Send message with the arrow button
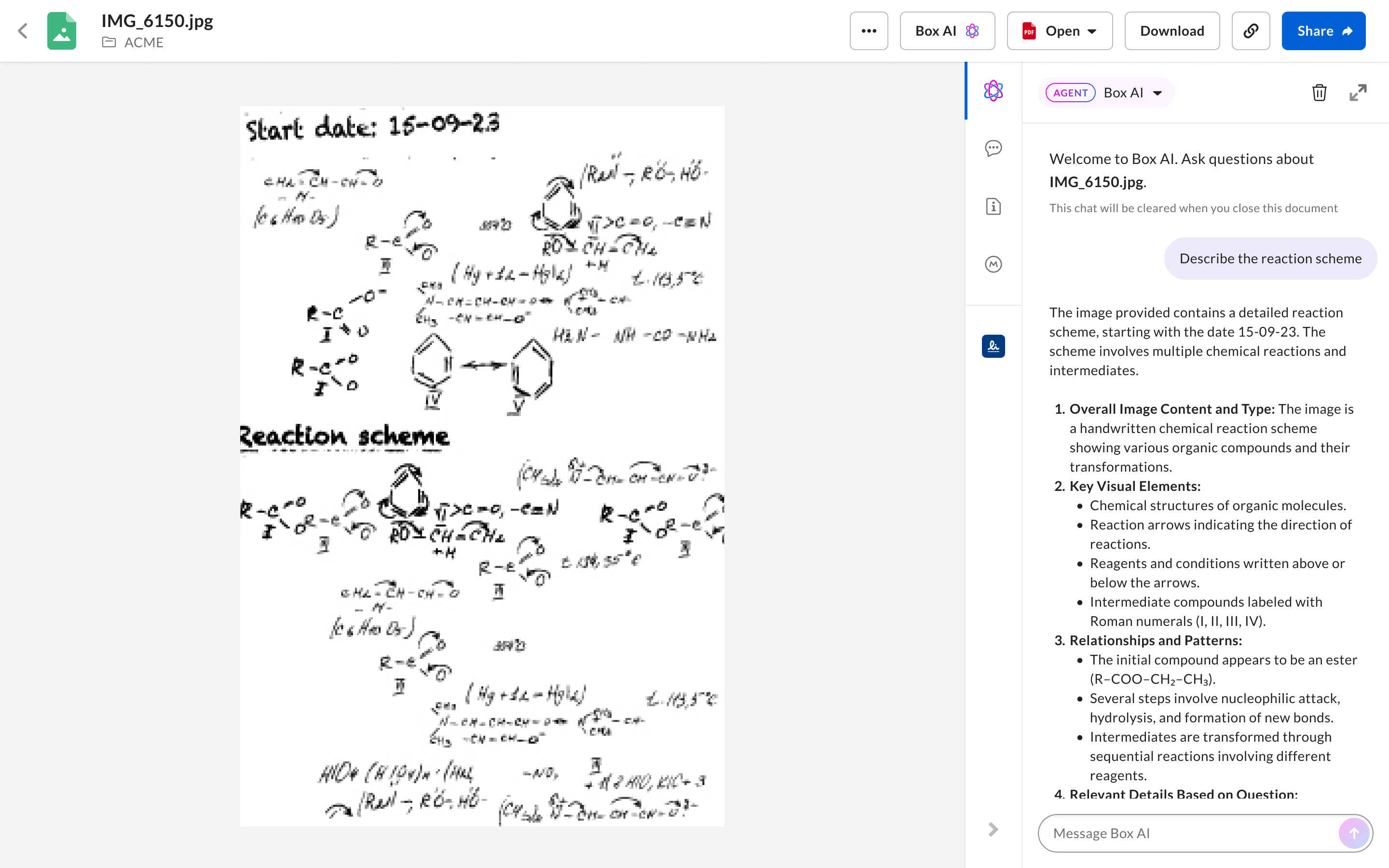This screenshot has width=1389, height=868. 1353,833
